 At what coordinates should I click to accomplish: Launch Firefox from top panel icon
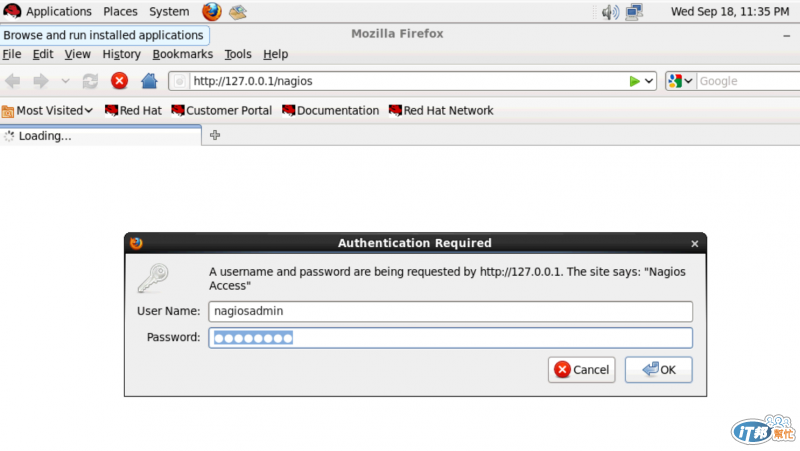[212, 11]
